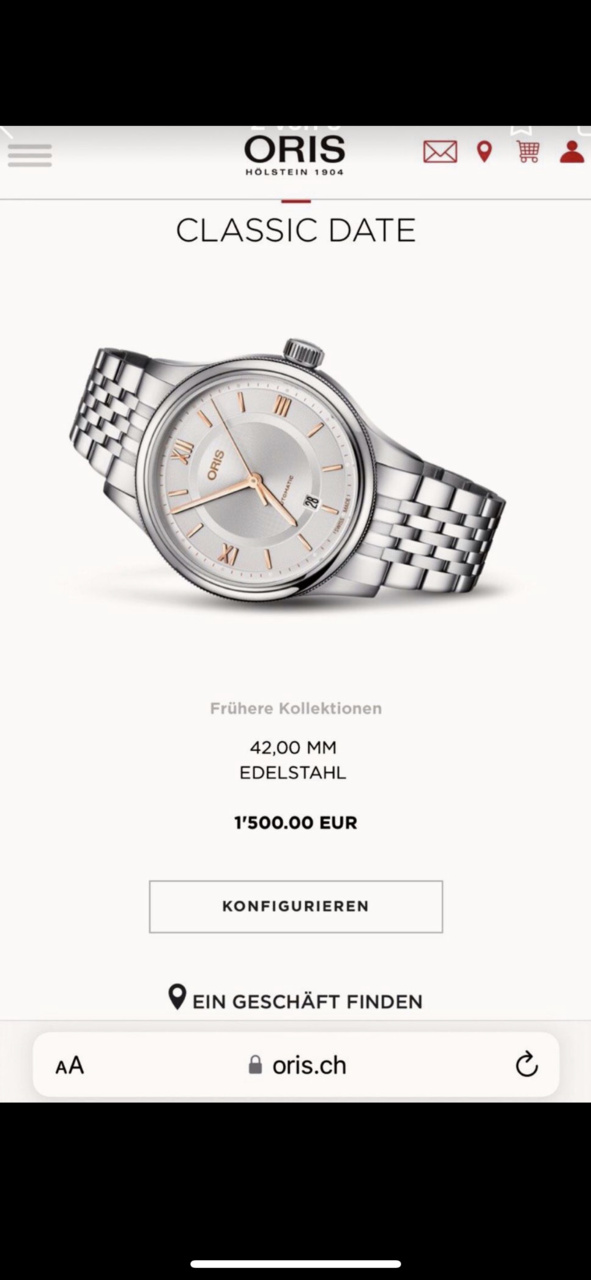Tap the EDELSTAHL material text

pyautogui.click(x=293, y=773)
